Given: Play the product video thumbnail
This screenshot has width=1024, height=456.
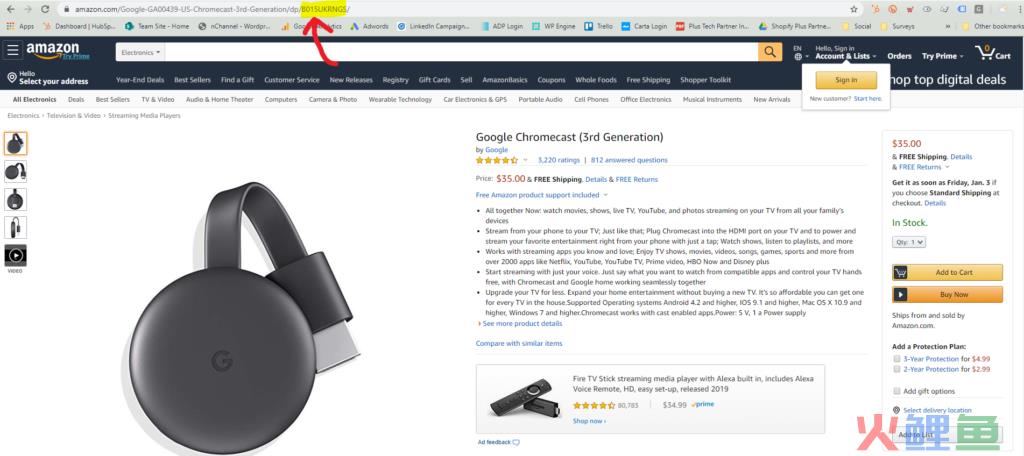Looking at the screenshot, I should [16, 255].
